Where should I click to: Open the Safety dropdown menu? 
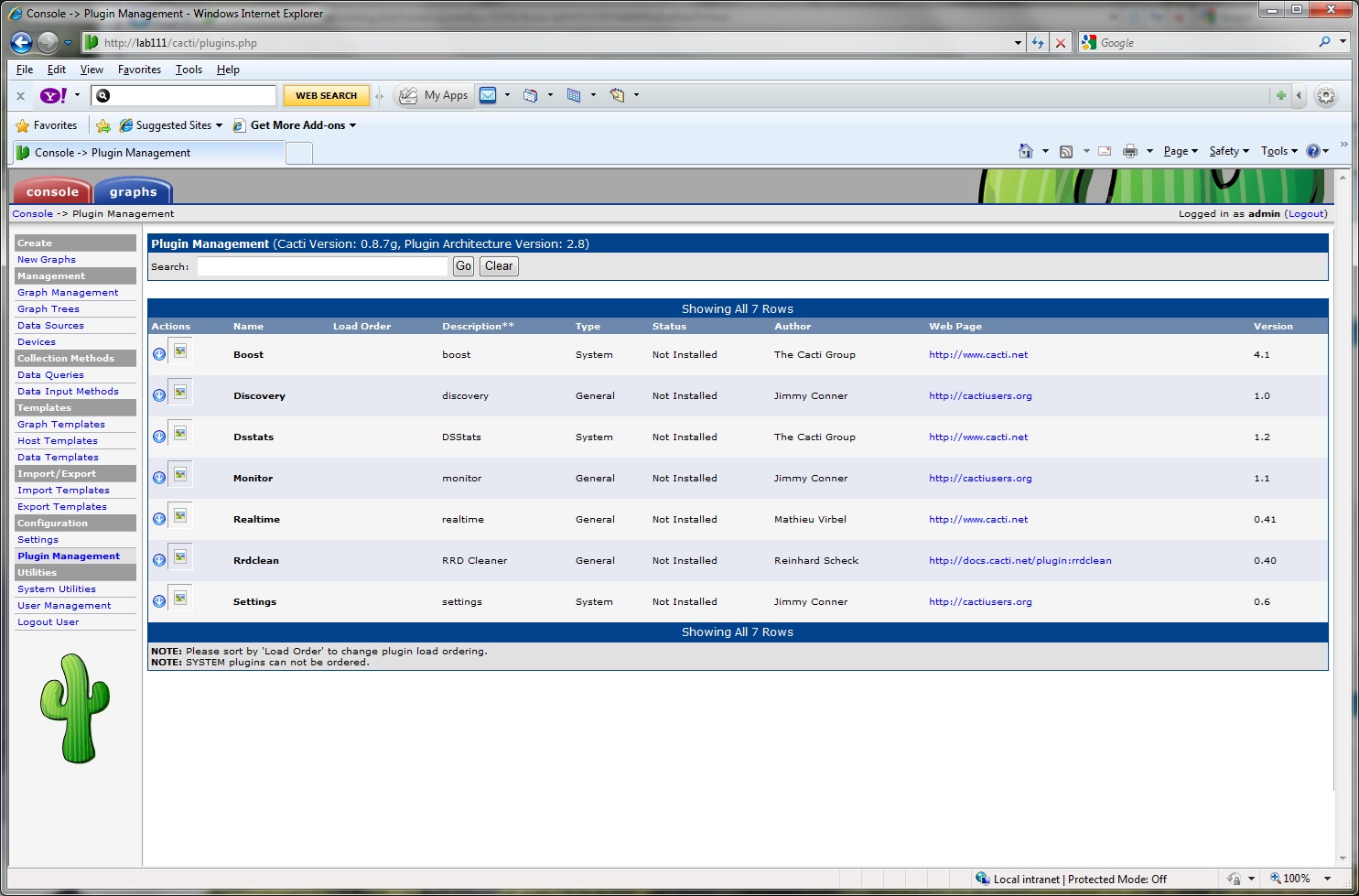[x=1229, y=151]
